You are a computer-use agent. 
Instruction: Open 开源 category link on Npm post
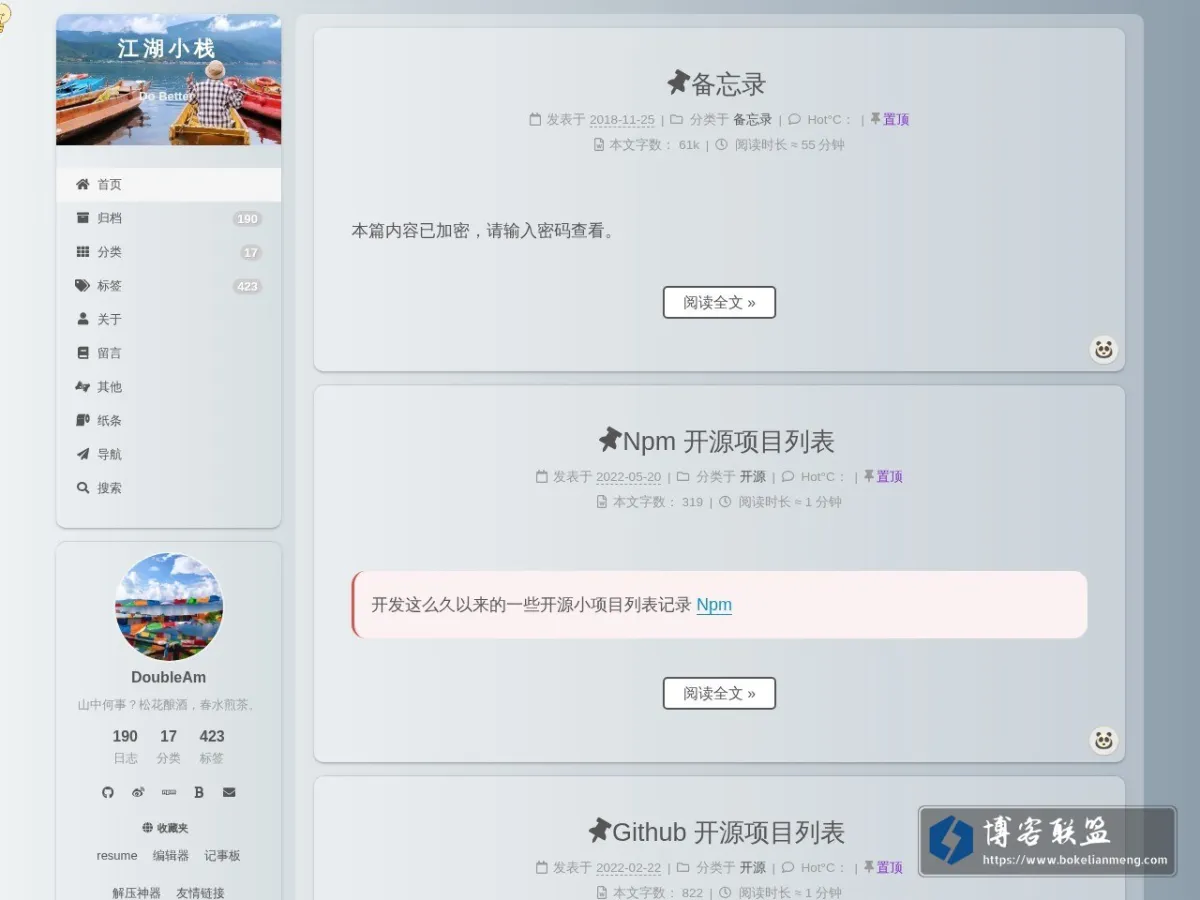tap(753, 476)
